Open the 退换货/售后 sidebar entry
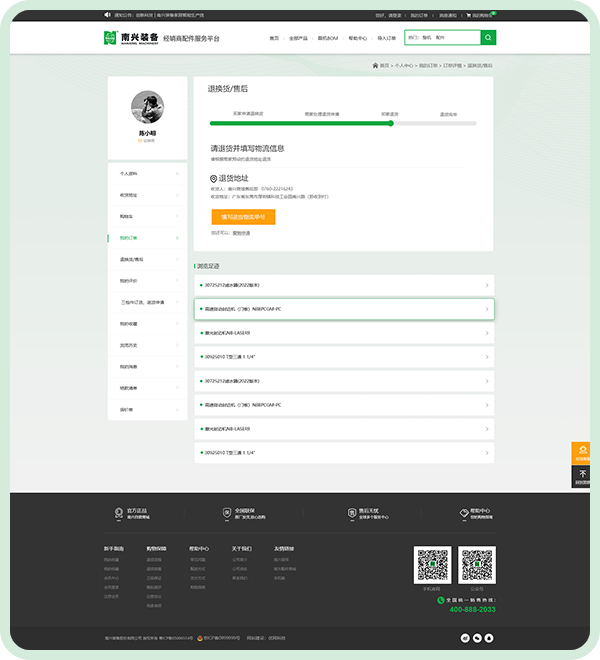The width and height of the screenshot is (600, 660). [147, 259]
